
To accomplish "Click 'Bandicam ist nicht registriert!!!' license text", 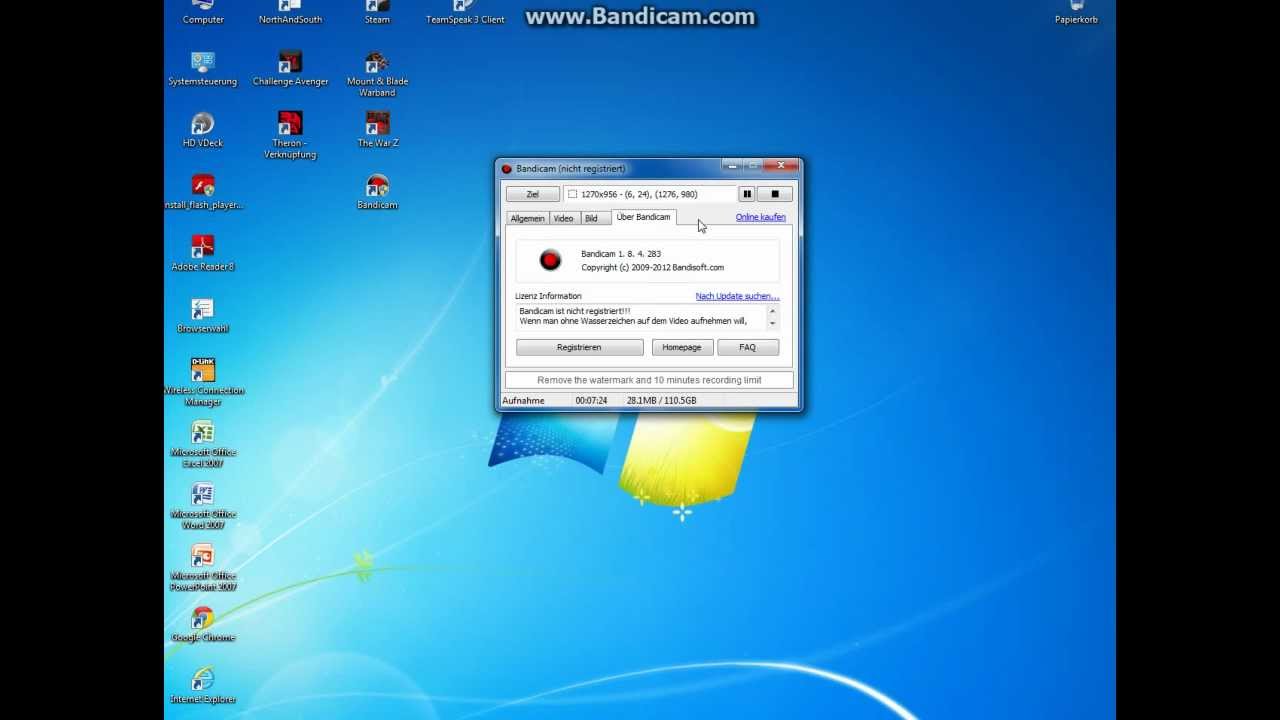I will point(575,311).
